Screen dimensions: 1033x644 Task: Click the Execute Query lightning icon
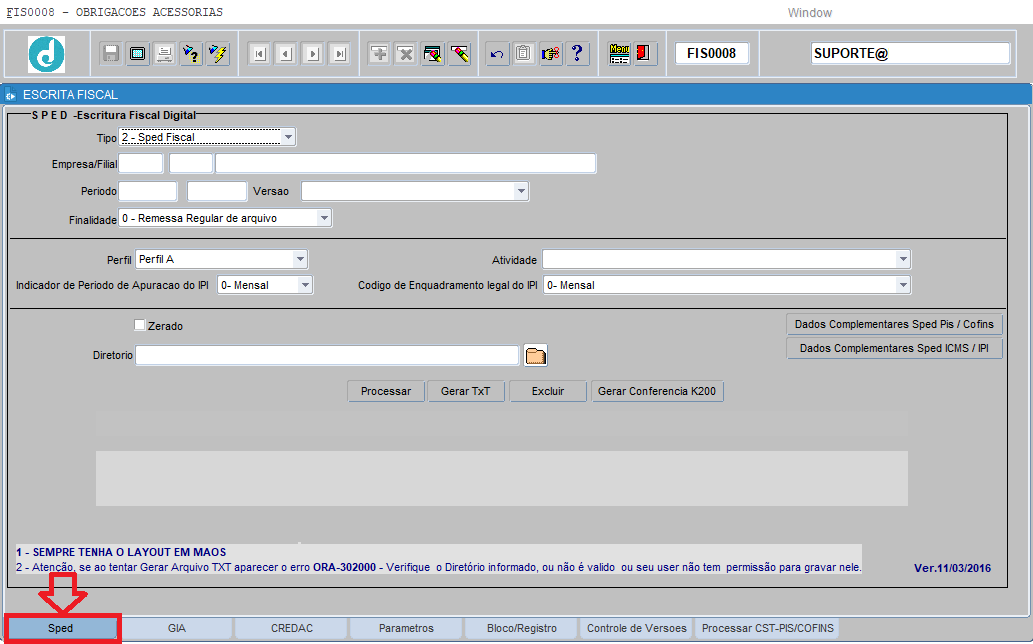[x=217, y=53]
